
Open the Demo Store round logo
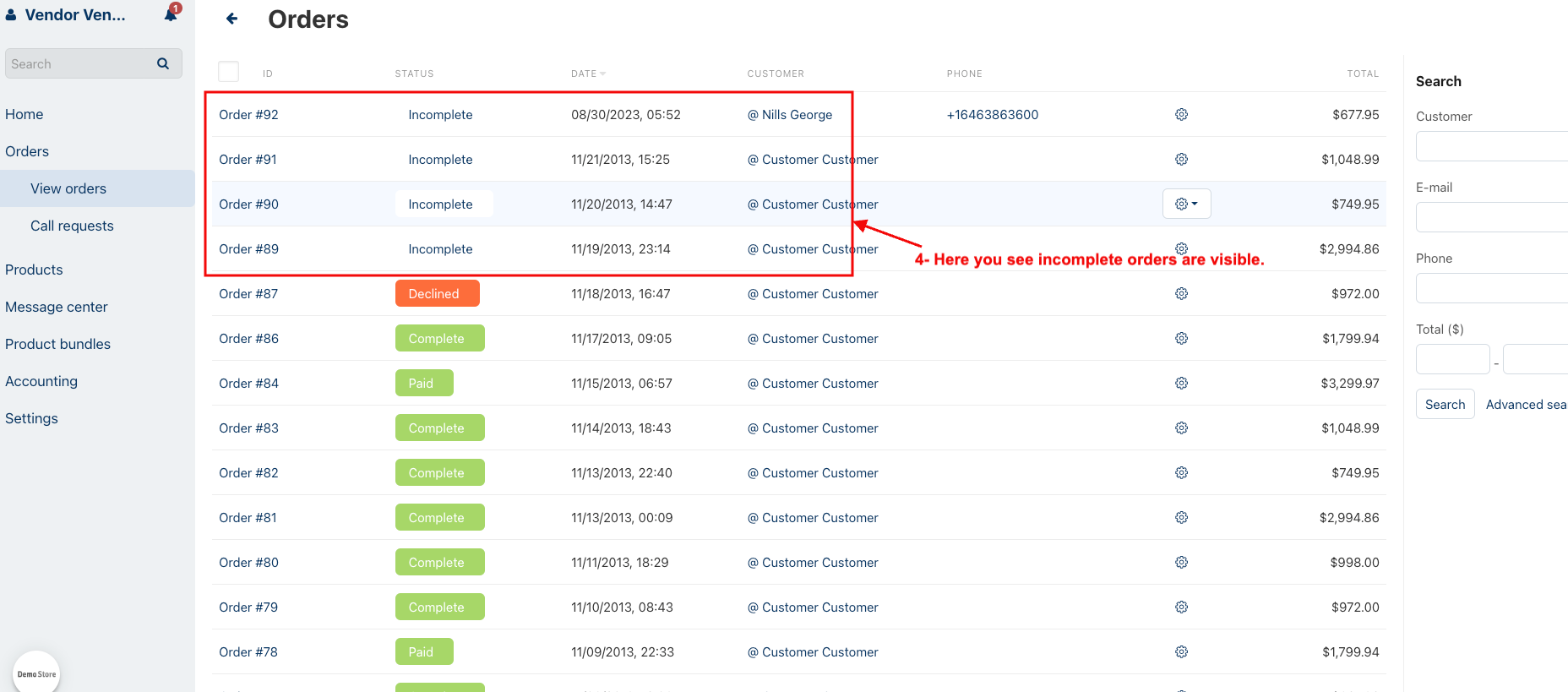pyautogui.click(x=36, y=673)
